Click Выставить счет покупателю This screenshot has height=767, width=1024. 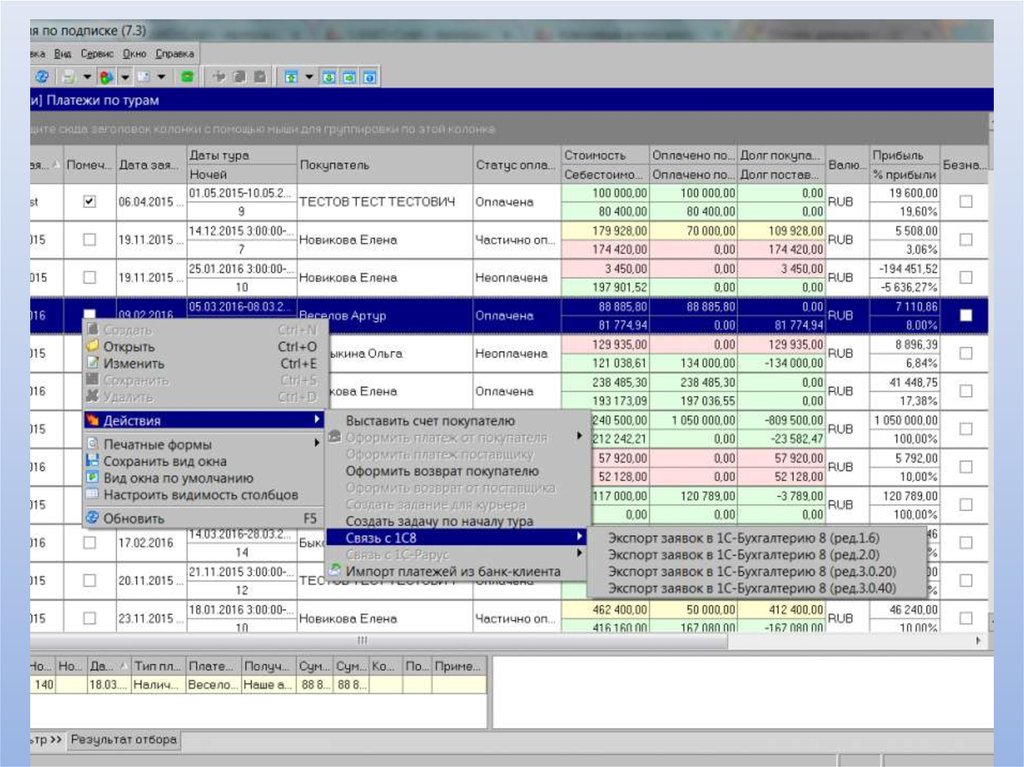pyautogui.click(x=456, y=421)
